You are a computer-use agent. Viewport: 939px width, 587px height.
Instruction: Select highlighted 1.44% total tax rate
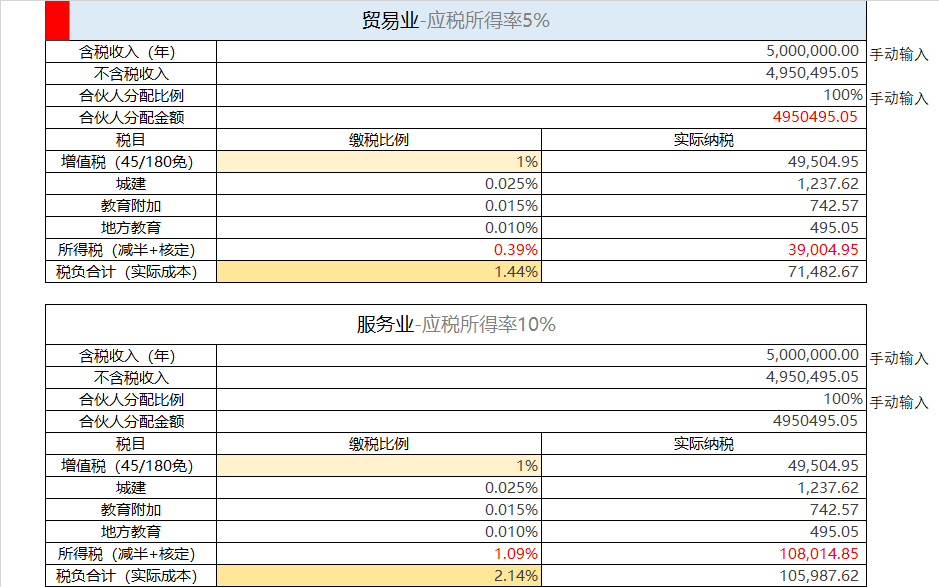point(379,271)
